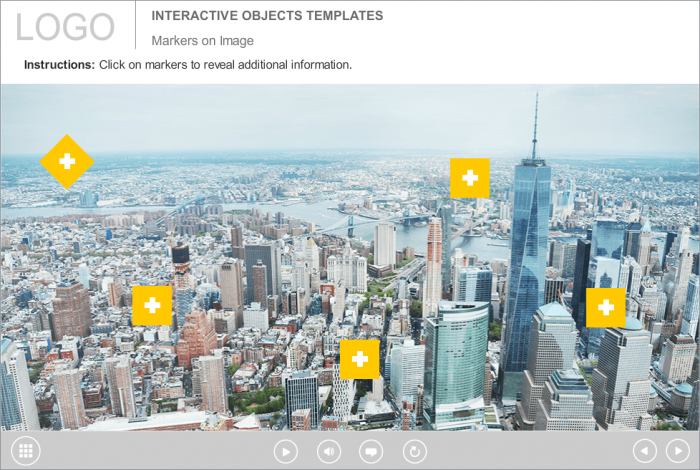The height and width of the screenshot is (470, 700).
Task: Expand the plus marker on the right side
Action: click(605, 308)
